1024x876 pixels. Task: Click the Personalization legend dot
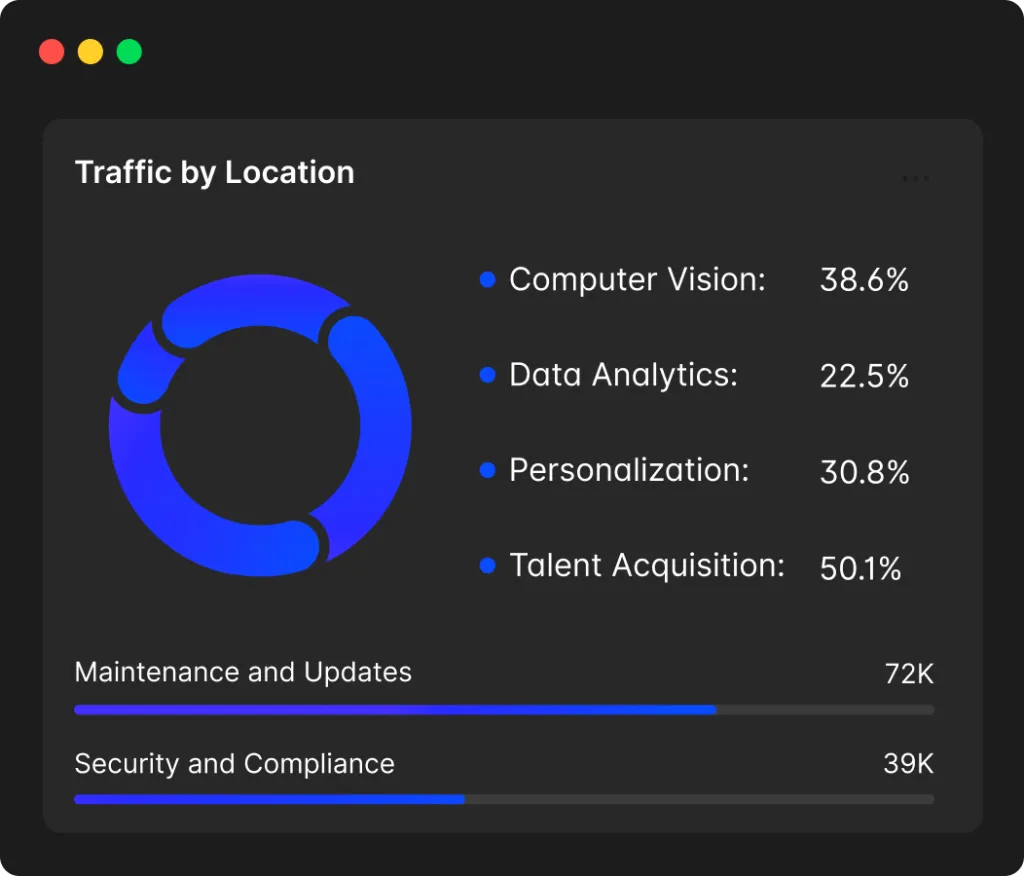488,470
